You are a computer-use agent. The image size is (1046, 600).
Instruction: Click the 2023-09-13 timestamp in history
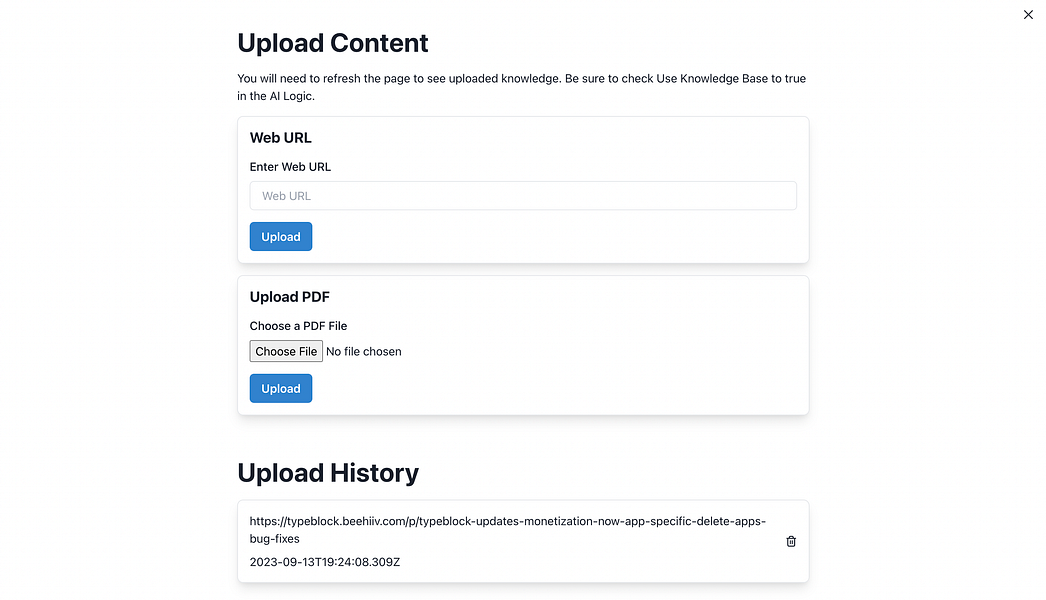coord(325,562)
